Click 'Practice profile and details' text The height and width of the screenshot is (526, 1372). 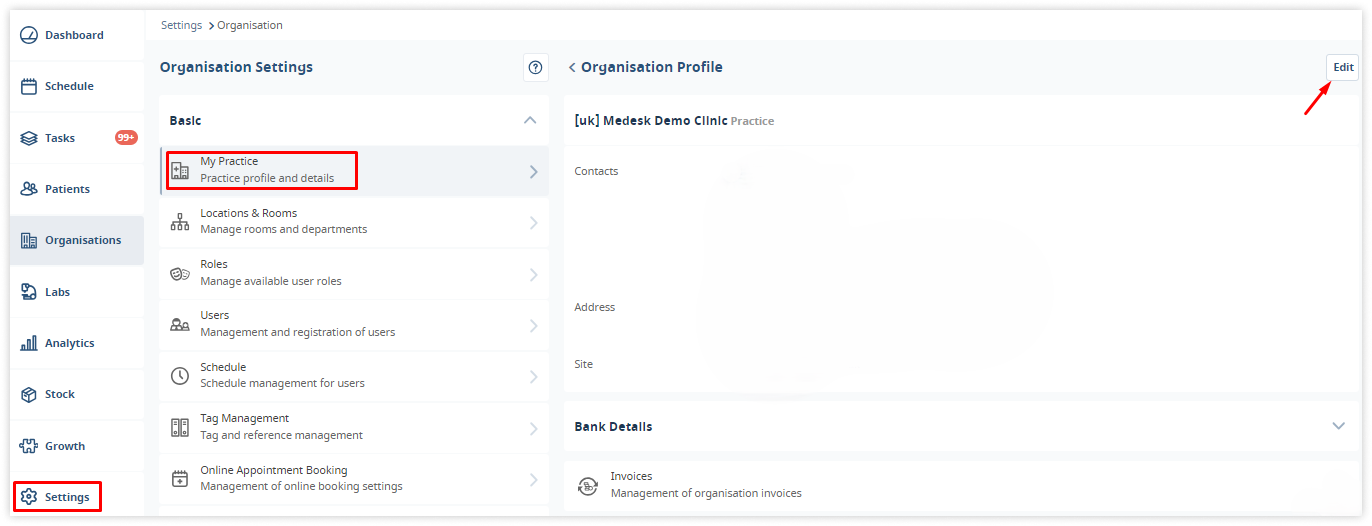point(267,179)
